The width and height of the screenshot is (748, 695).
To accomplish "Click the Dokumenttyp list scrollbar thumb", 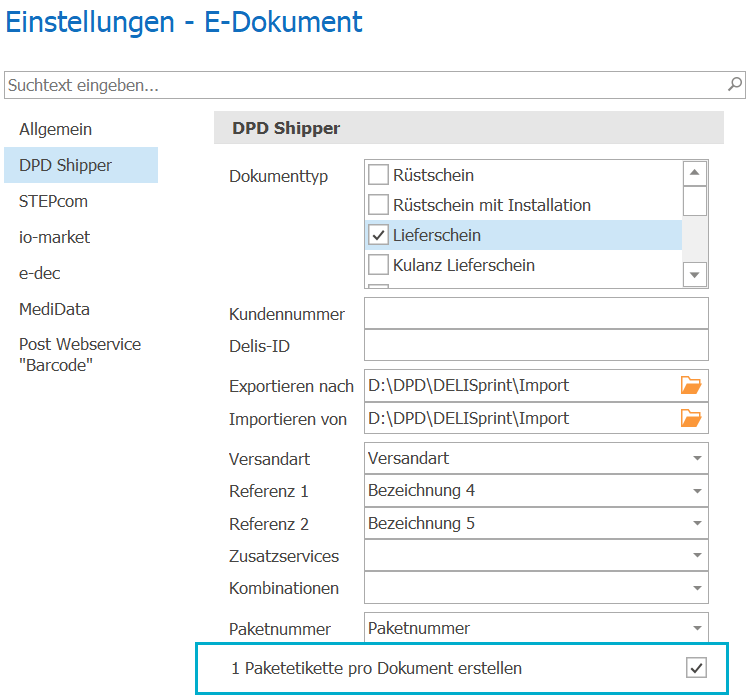I will point(695,201).
